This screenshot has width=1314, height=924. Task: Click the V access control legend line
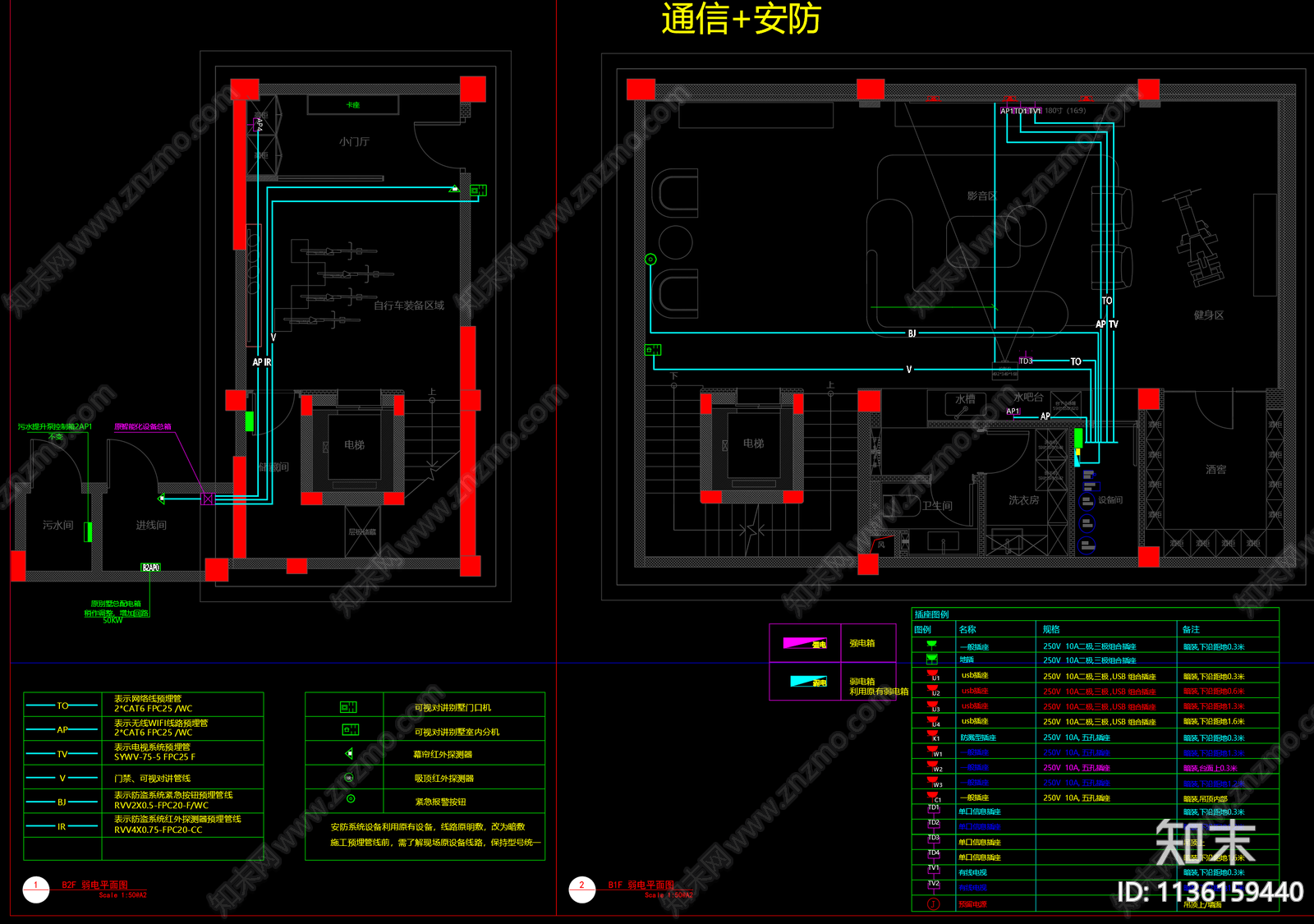(x=62, y=778)
